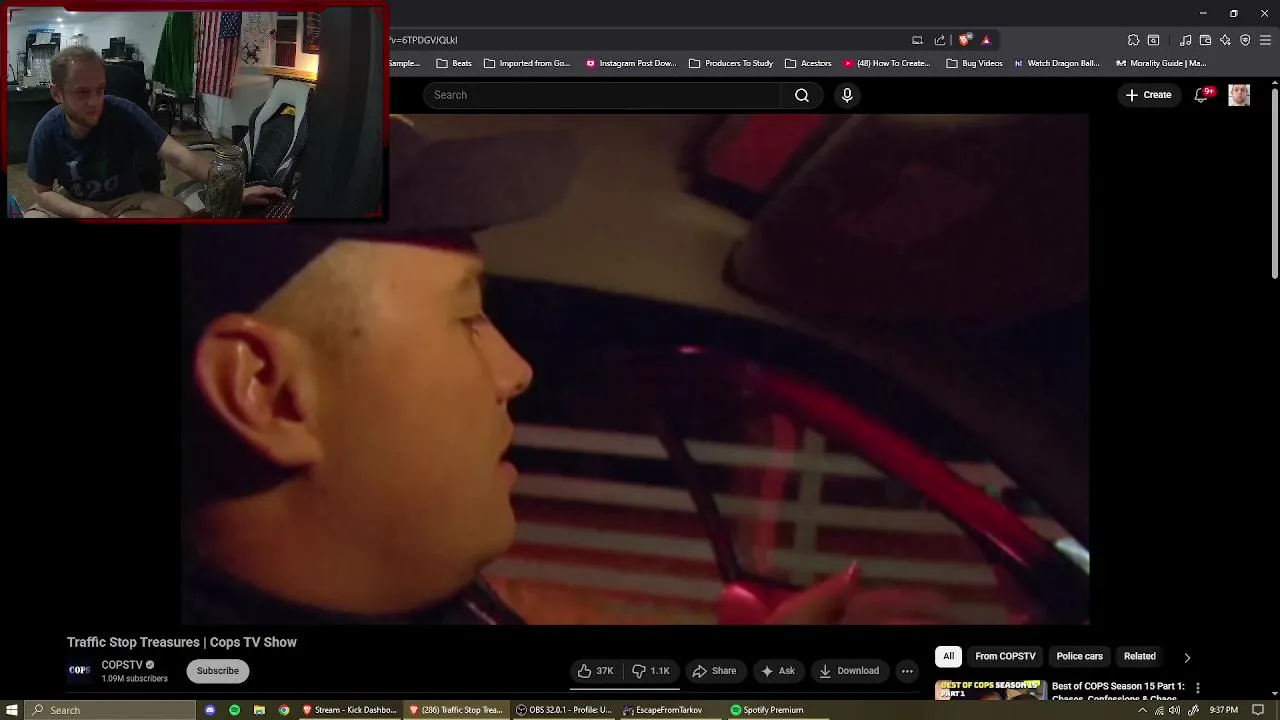Open the COPSTV channel name link
The height and width of the screenshot is (720, 1280).
122,665
